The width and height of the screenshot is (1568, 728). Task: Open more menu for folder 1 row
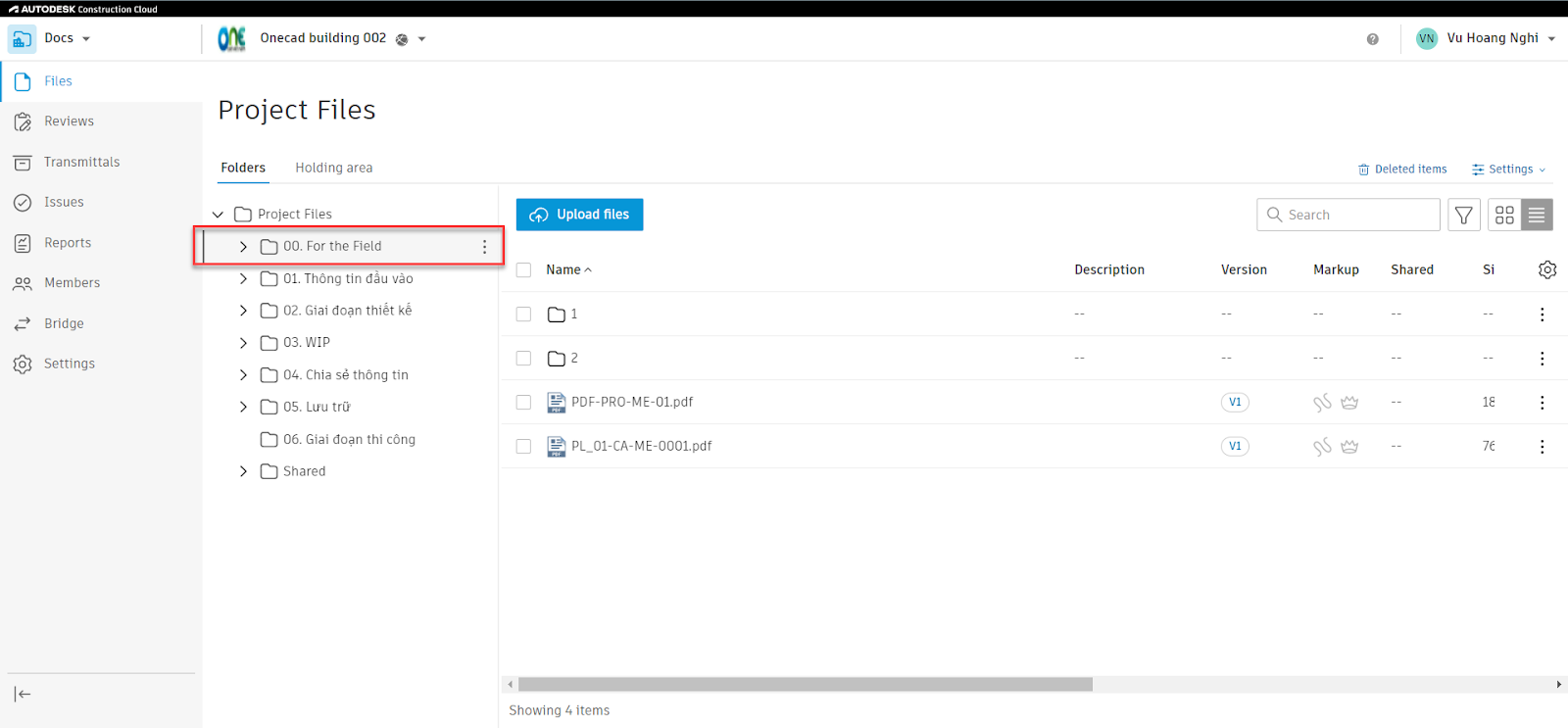(x=1542, y=315)
